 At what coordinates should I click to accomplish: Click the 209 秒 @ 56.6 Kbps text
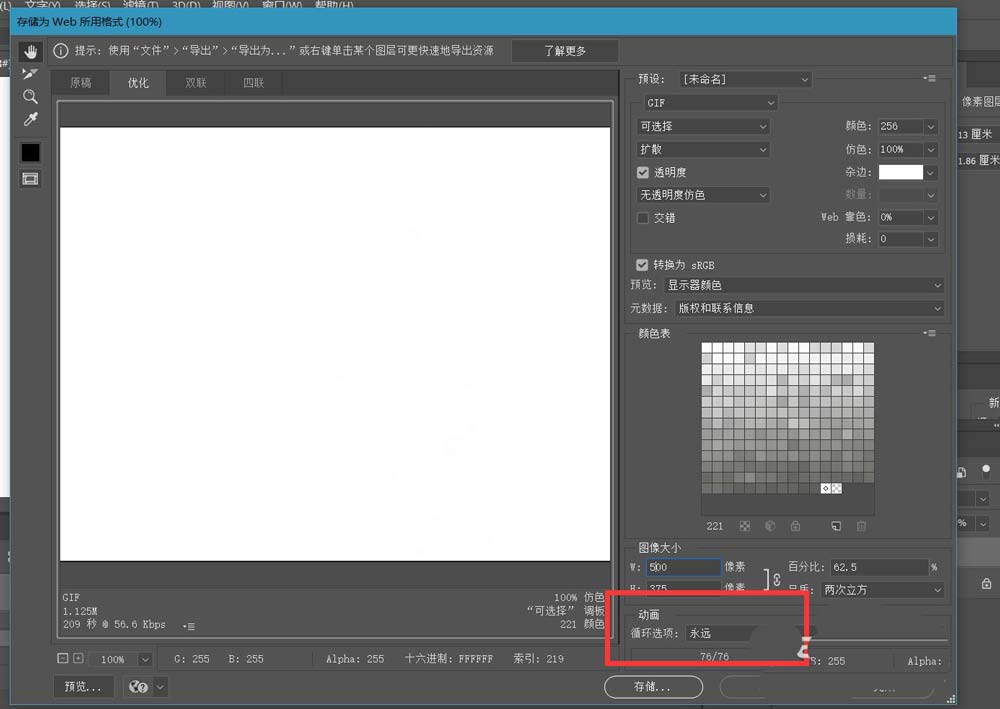point(114,624)
